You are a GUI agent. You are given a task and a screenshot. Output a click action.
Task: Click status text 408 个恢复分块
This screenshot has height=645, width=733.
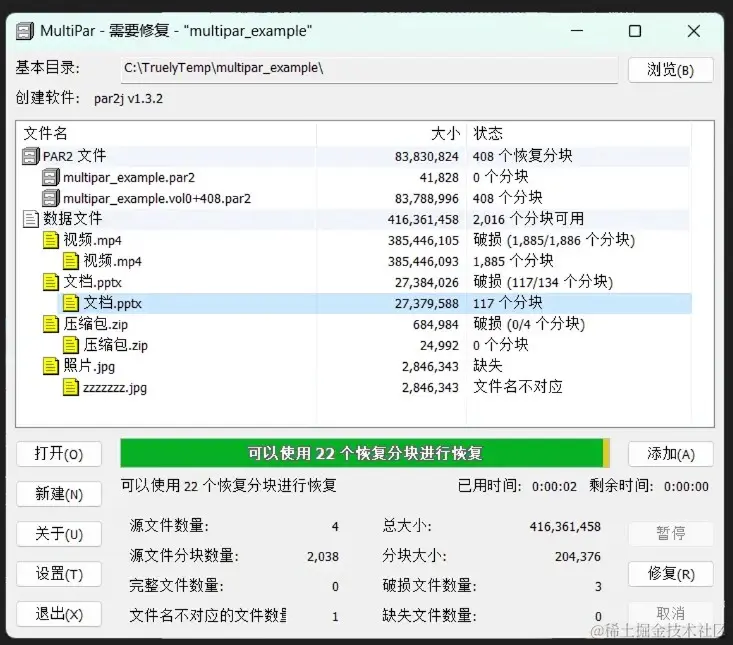[x=522, y=156]
